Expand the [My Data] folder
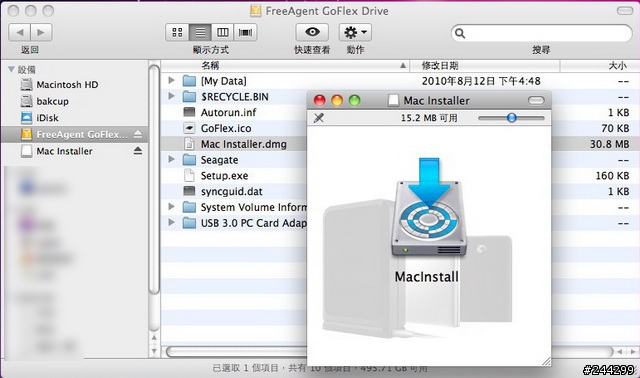The image size is (640, 378). 171,80
